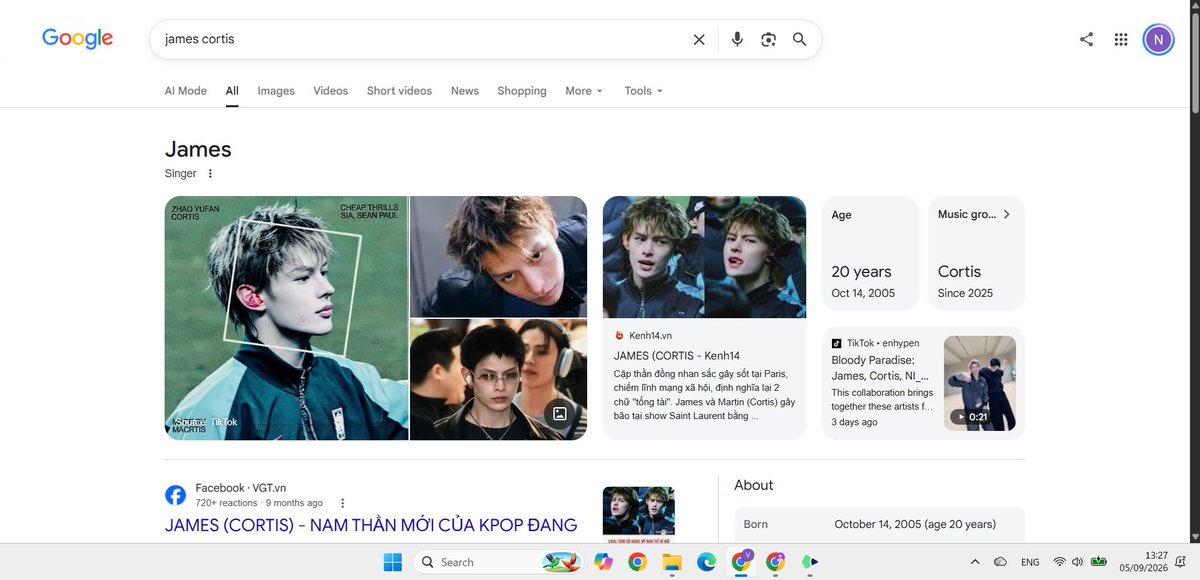Launch Microsoft Edge from the taskbar
The height and width of the screenshot is (580, 1200).
[x=706, y=562]
